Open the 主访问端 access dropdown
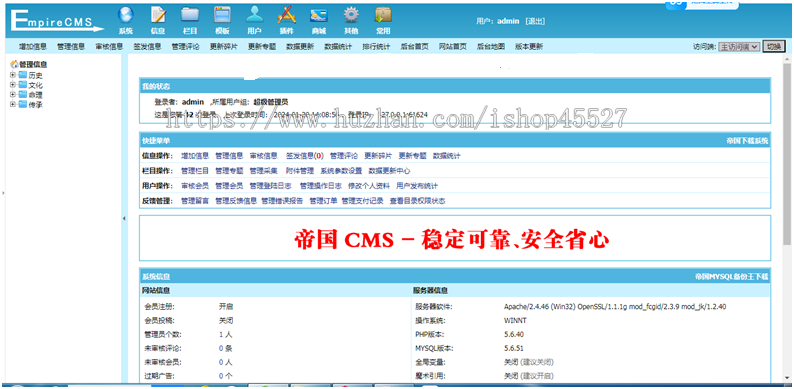The height and width of the screenshot is (389, 794). point(739,47)
